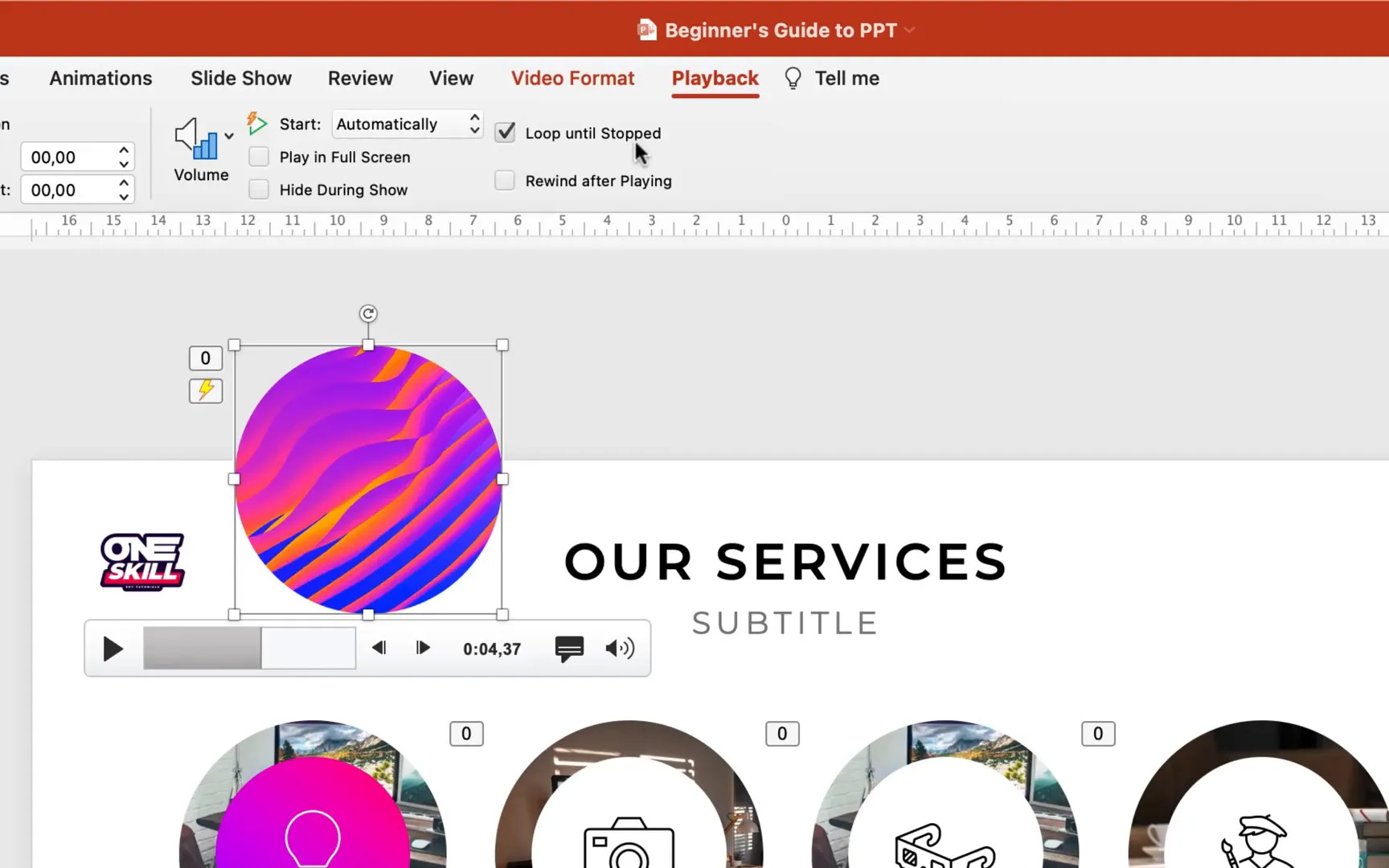Image resolution: width=1389 pixels, height=868 pixels.
Task: Uncheck Loop until Stopped
Action: 505,133
